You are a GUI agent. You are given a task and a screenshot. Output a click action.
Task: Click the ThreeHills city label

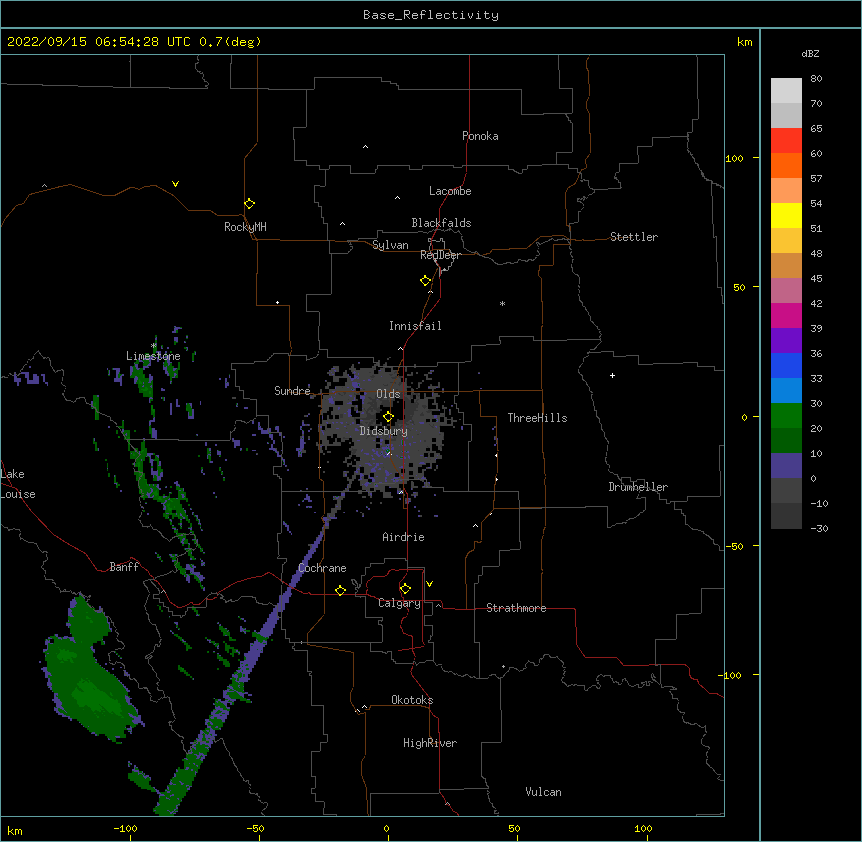tap(537, 418)
